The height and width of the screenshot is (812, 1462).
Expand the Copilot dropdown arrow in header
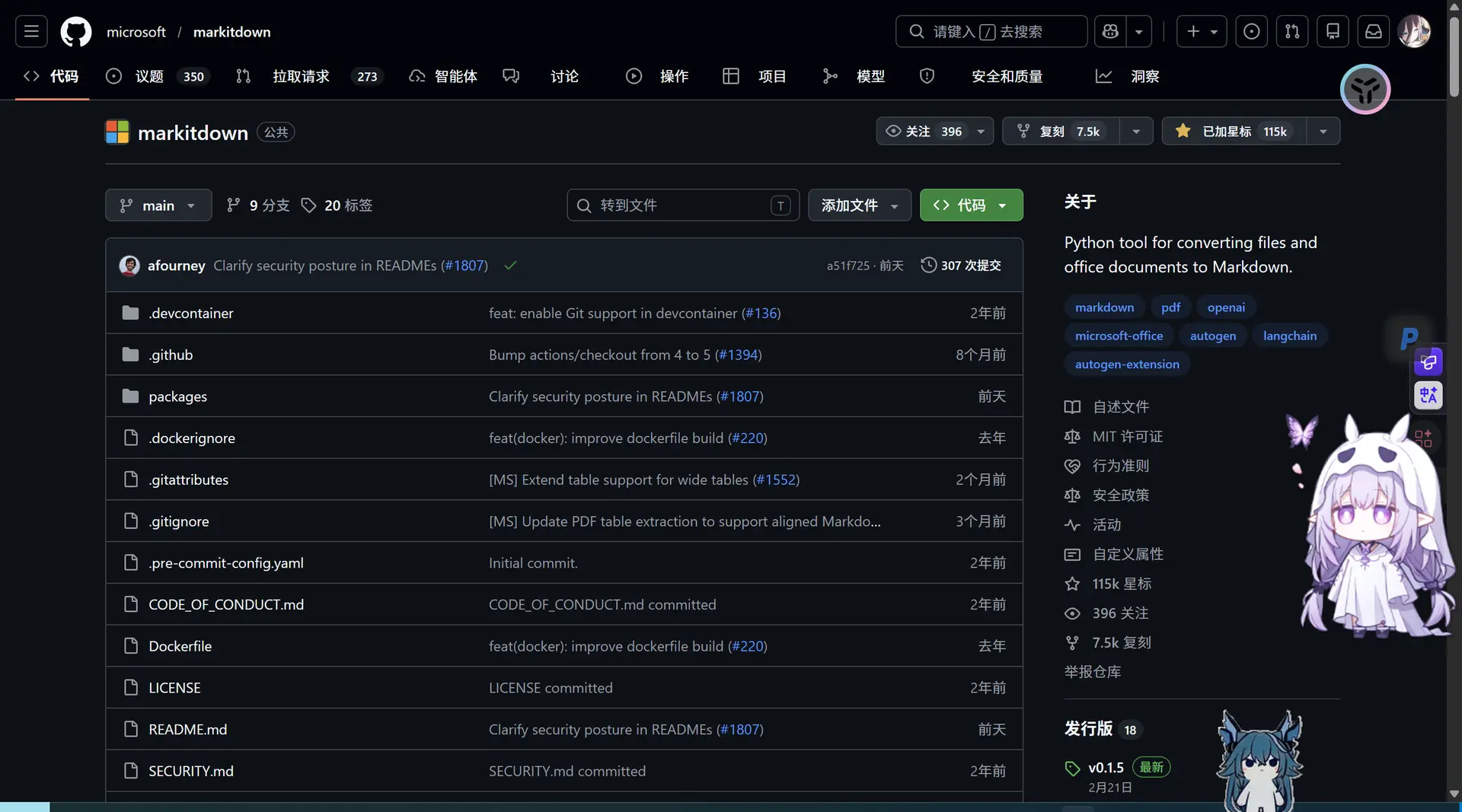(x=1139, y=31)
